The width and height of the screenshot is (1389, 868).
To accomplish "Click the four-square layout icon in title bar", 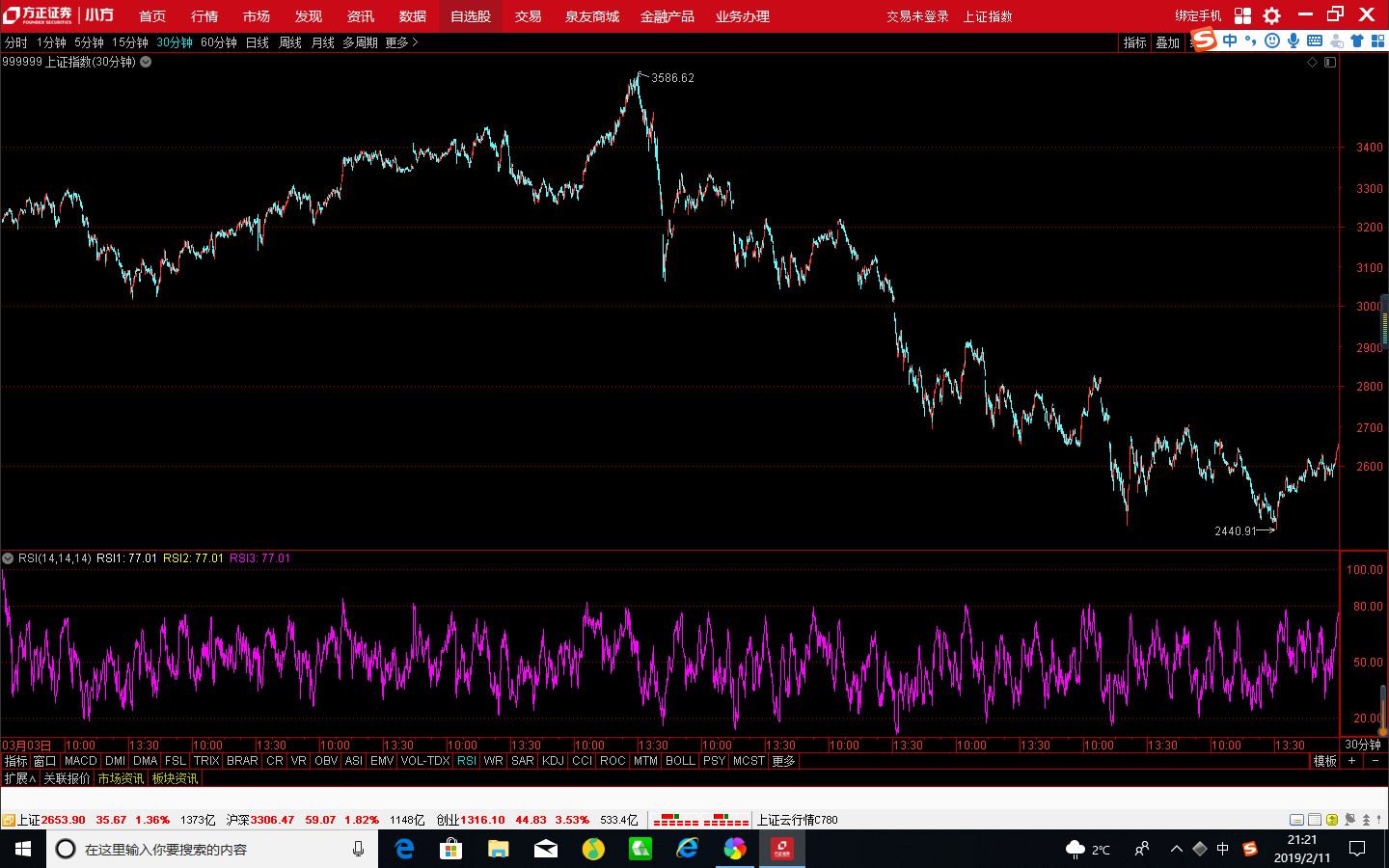I will 1242,15.
